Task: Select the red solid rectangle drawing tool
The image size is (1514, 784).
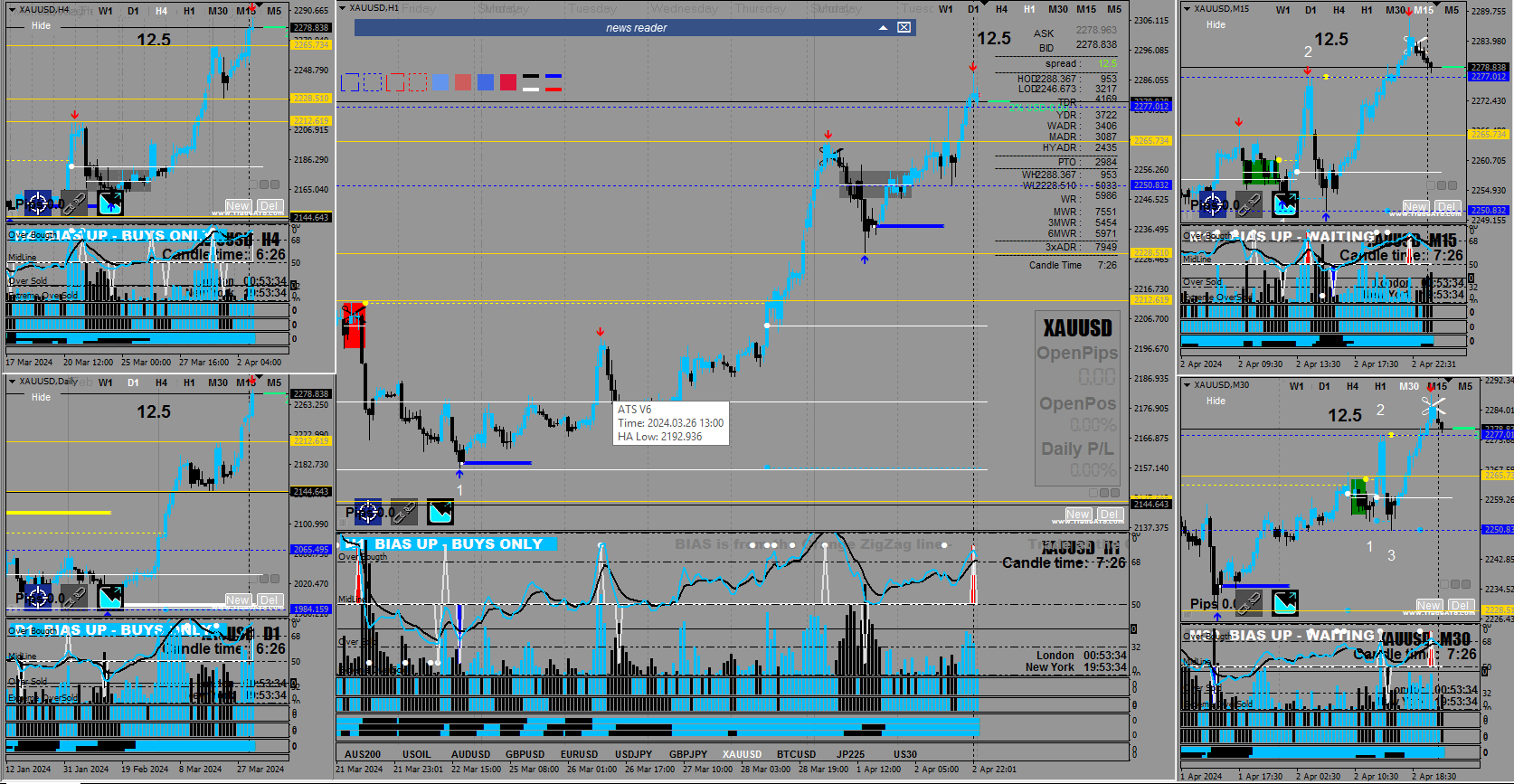Action: pyautogui.click(x=395, y=82)
